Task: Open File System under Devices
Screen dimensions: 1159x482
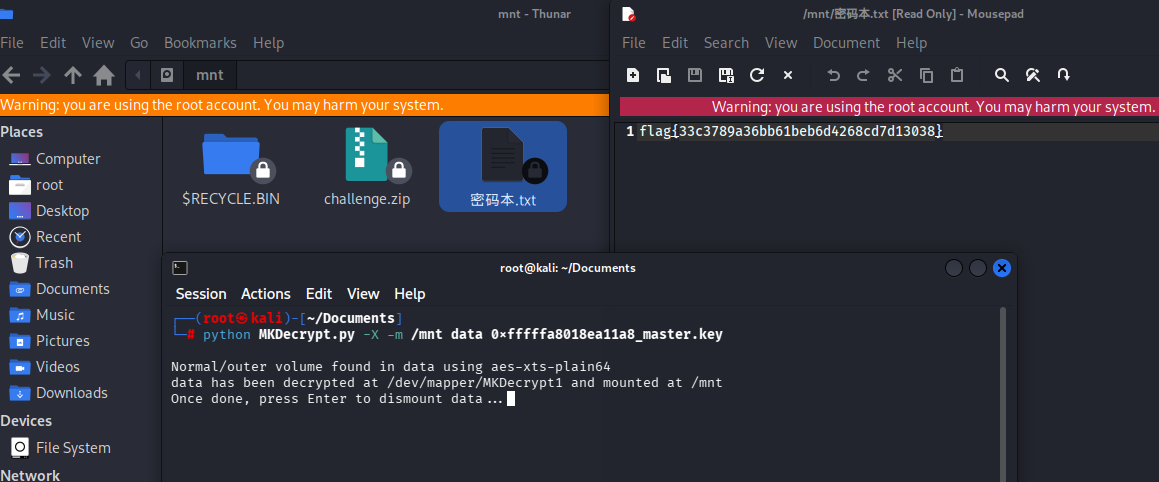Action: [73, 448]
